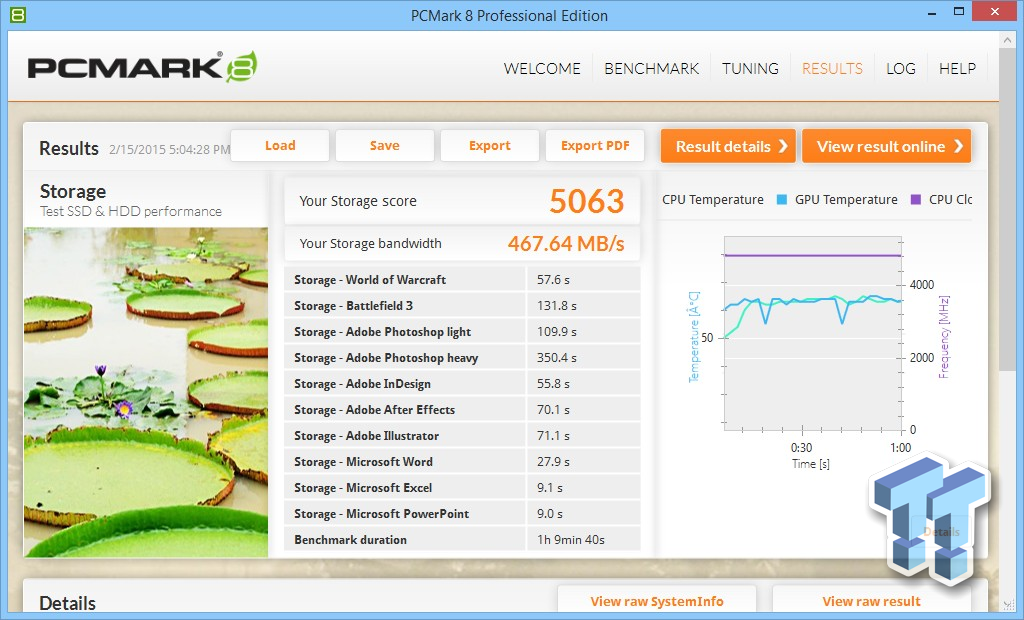This screenshot has height=620, width=1024.
Task: Click View raw result button
Action: pyautogui.click(x=871, y=601)
